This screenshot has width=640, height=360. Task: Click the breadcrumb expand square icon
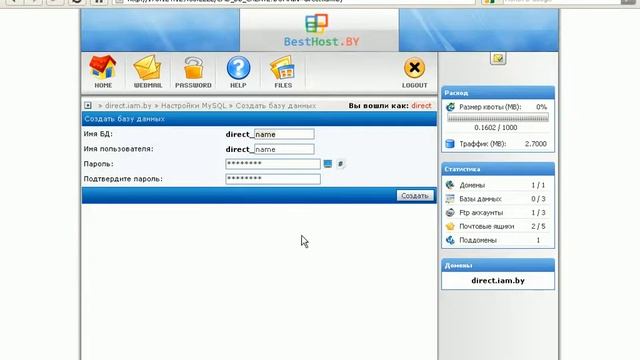click(88, 105)
